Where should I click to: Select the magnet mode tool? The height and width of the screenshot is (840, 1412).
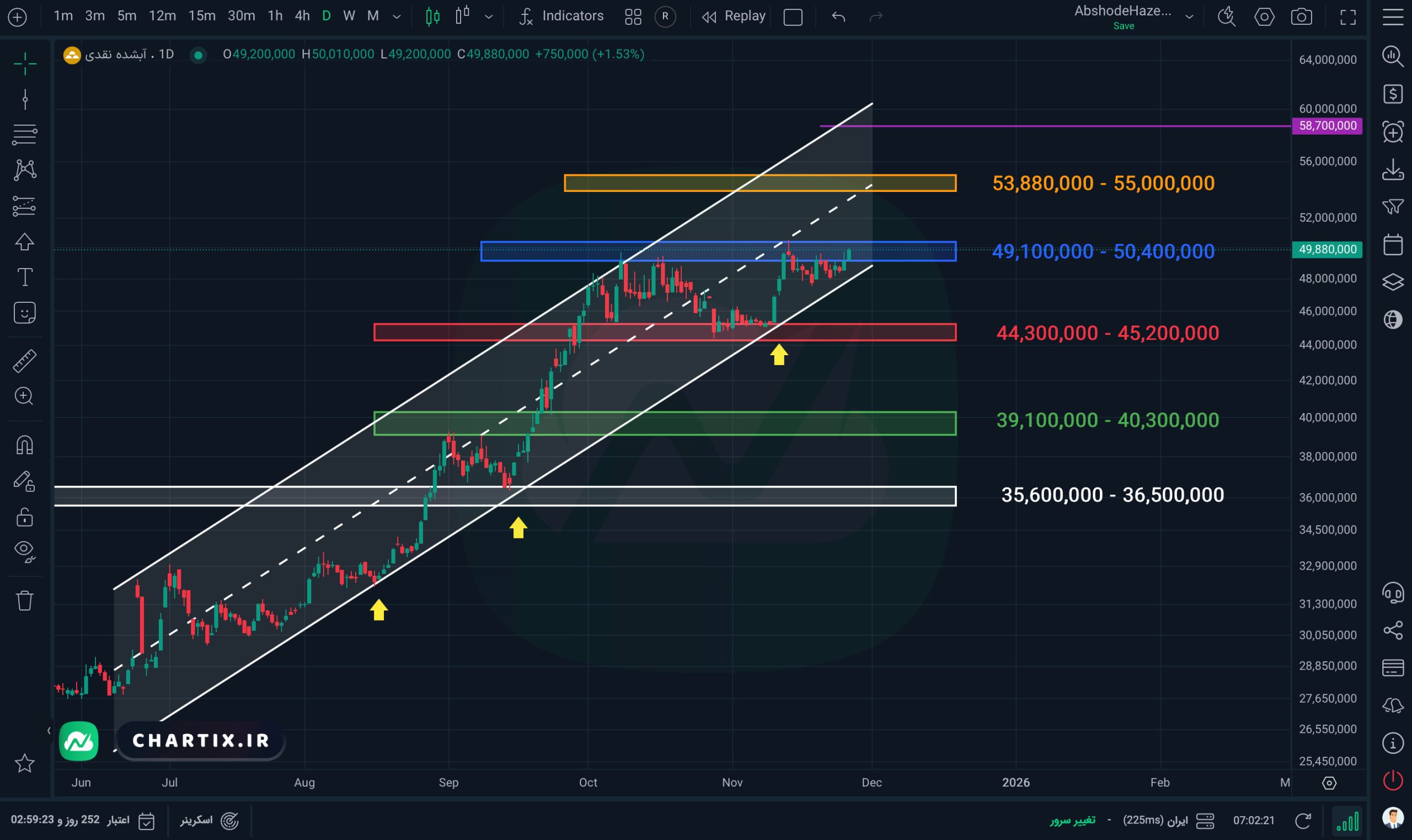pyautogui.click(x=25, y=446)
